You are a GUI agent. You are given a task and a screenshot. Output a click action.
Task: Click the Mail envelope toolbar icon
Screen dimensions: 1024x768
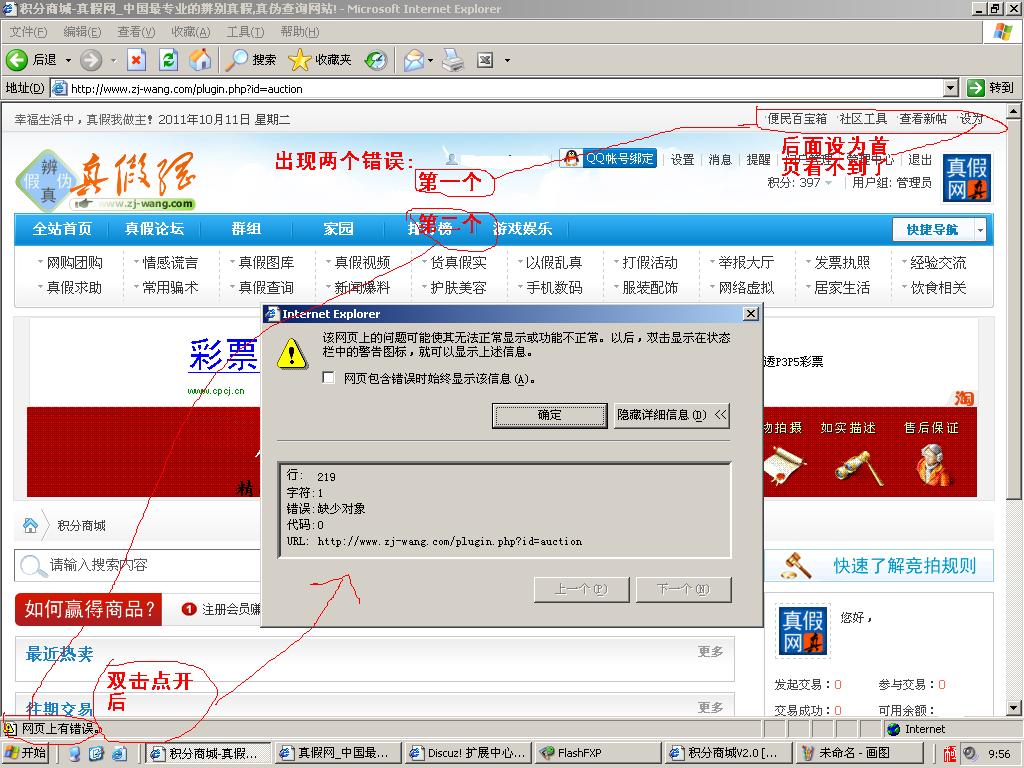tap(413, 60)
